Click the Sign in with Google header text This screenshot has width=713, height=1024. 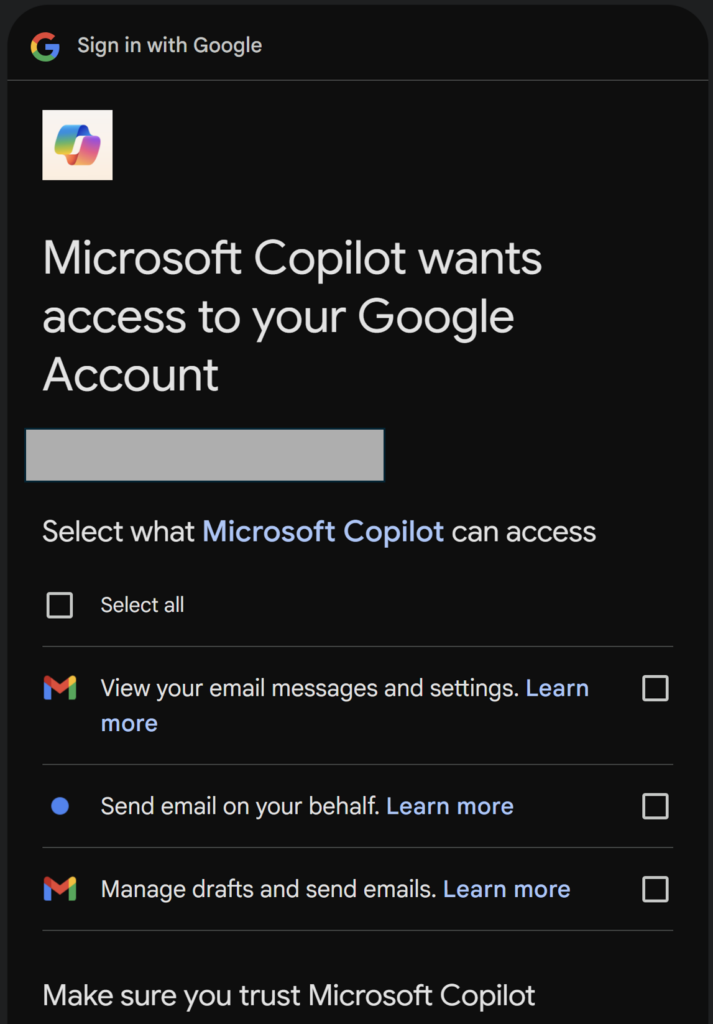(x=170, y=46)
